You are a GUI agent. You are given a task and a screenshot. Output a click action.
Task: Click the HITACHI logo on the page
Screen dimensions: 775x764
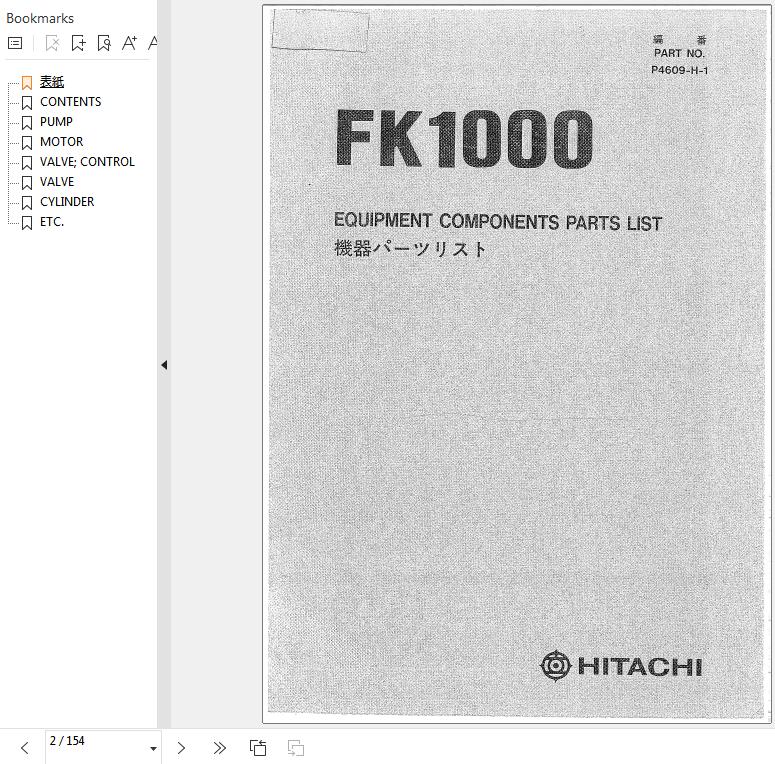tap(621, 666)
